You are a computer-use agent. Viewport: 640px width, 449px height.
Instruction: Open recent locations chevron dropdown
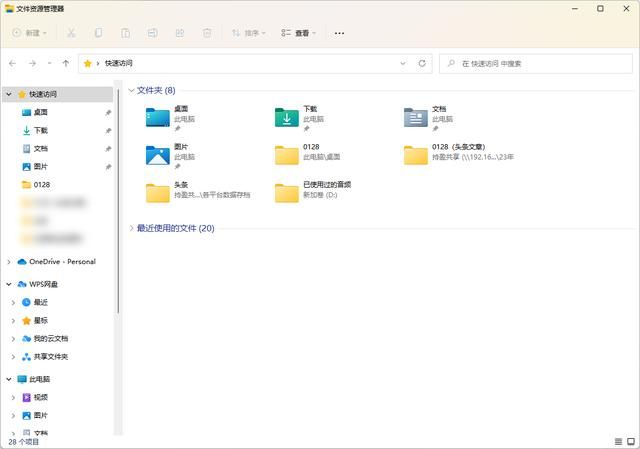tap(49, 63)
